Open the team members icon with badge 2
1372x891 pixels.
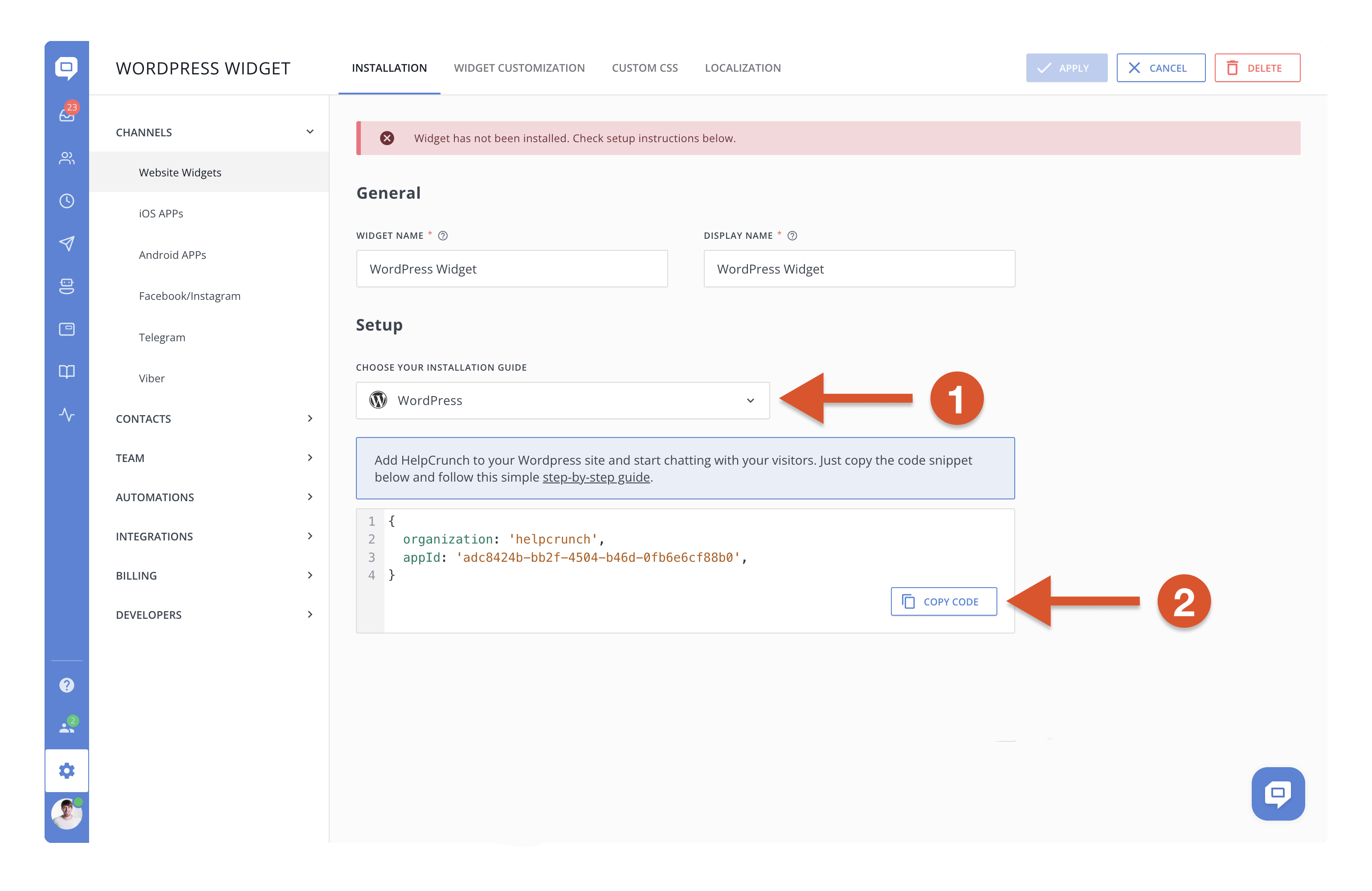tap(68, 725)
